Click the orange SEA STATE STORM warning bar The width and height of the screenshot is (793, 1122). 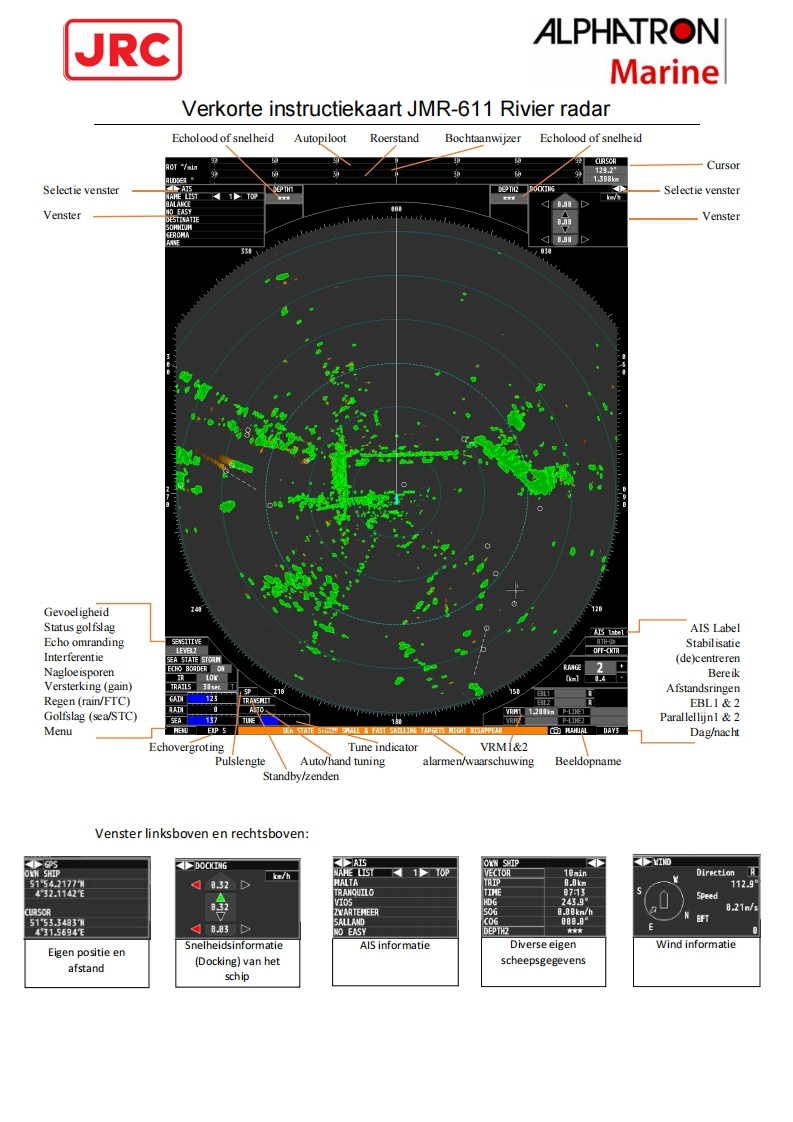pos(393,731)
